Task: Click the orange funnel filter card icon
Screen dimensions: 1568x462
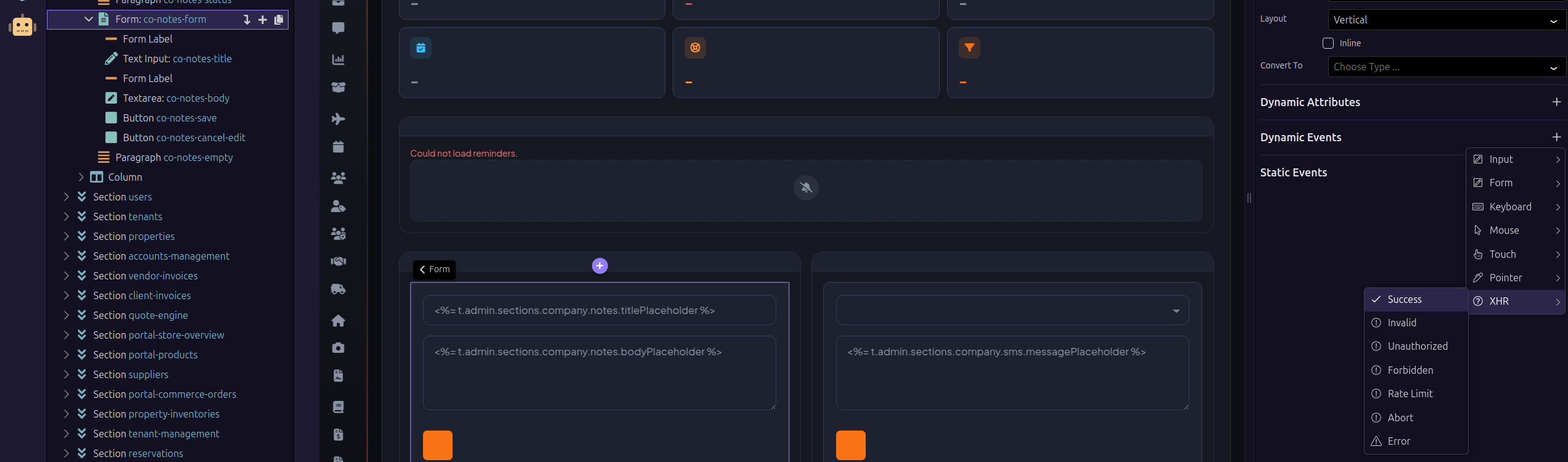Action: tap(969, 47)
